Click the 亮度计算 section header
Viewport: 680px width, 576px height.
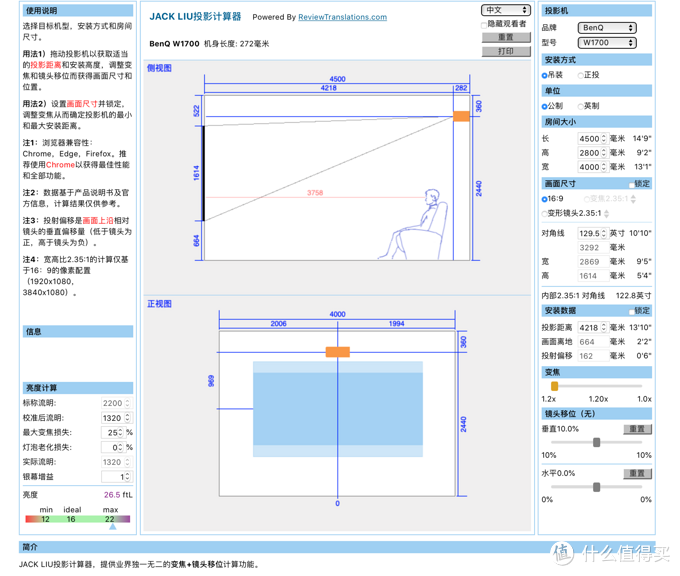point(78,388)
